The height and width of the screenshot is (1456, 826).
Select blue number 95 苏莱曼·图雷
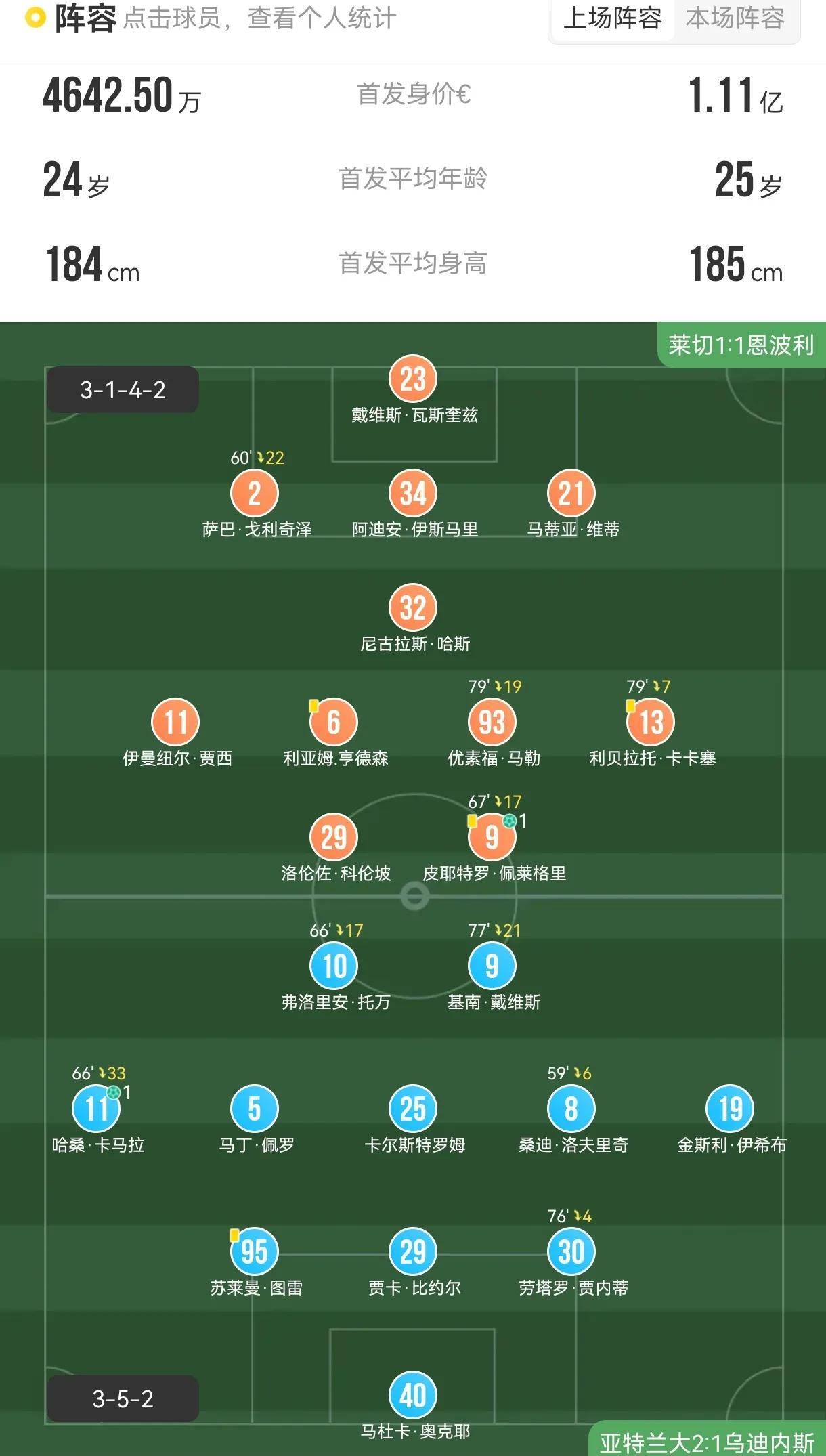pos(255,1251)
